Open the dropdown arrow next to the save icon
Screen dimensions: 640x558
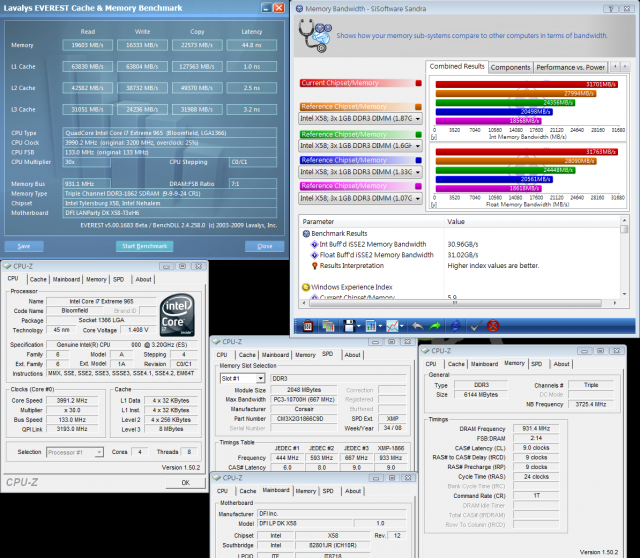tap(359, 326)
